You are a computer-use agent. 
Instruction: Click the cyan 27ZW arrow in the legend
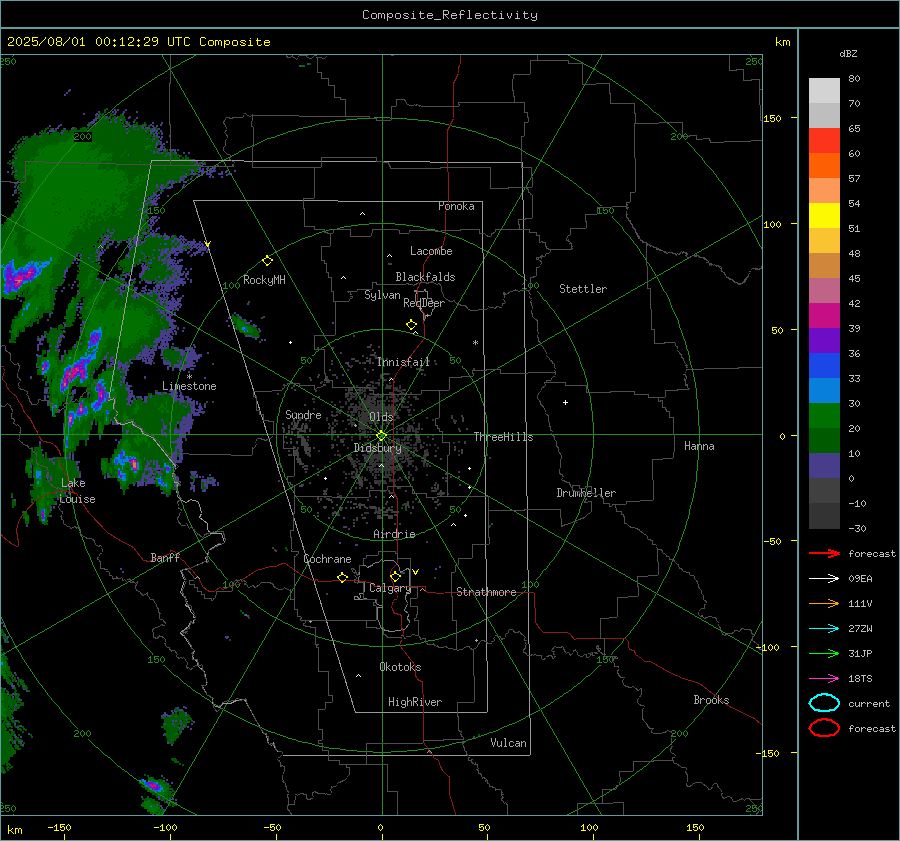824,629
